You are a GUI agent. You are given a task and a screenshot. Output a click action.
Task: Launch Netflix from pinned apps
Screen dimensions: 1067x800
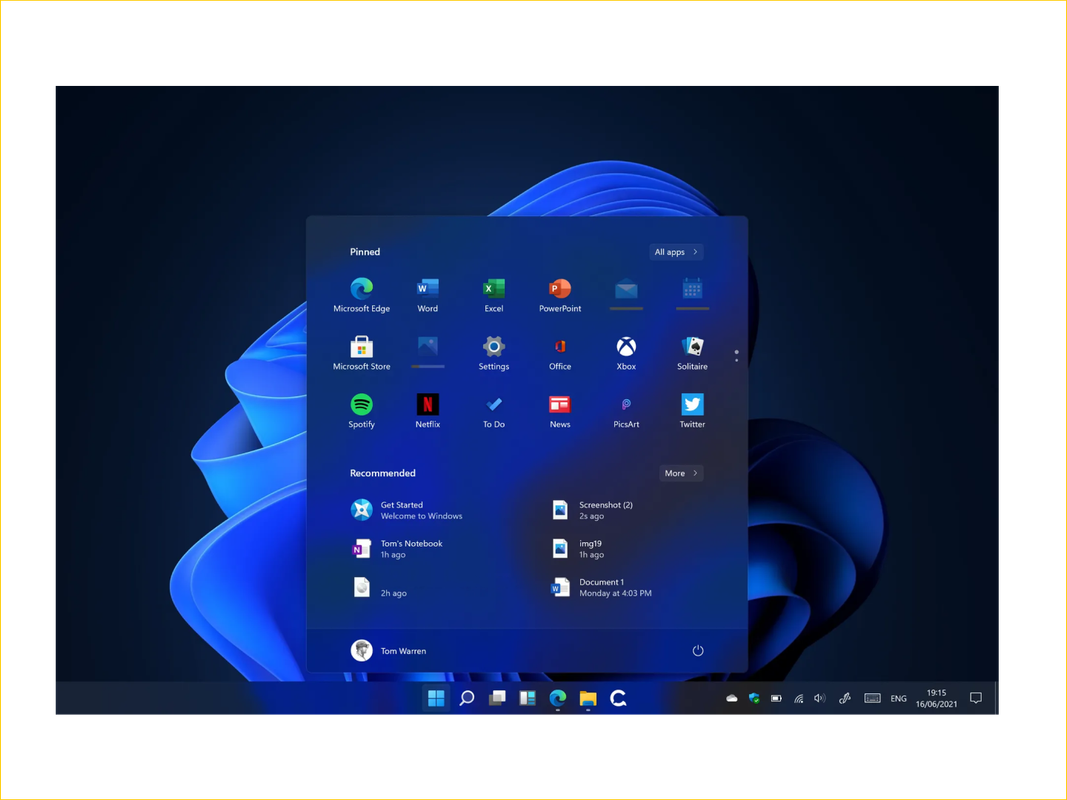pyautogui.click(x=427, y=410)
